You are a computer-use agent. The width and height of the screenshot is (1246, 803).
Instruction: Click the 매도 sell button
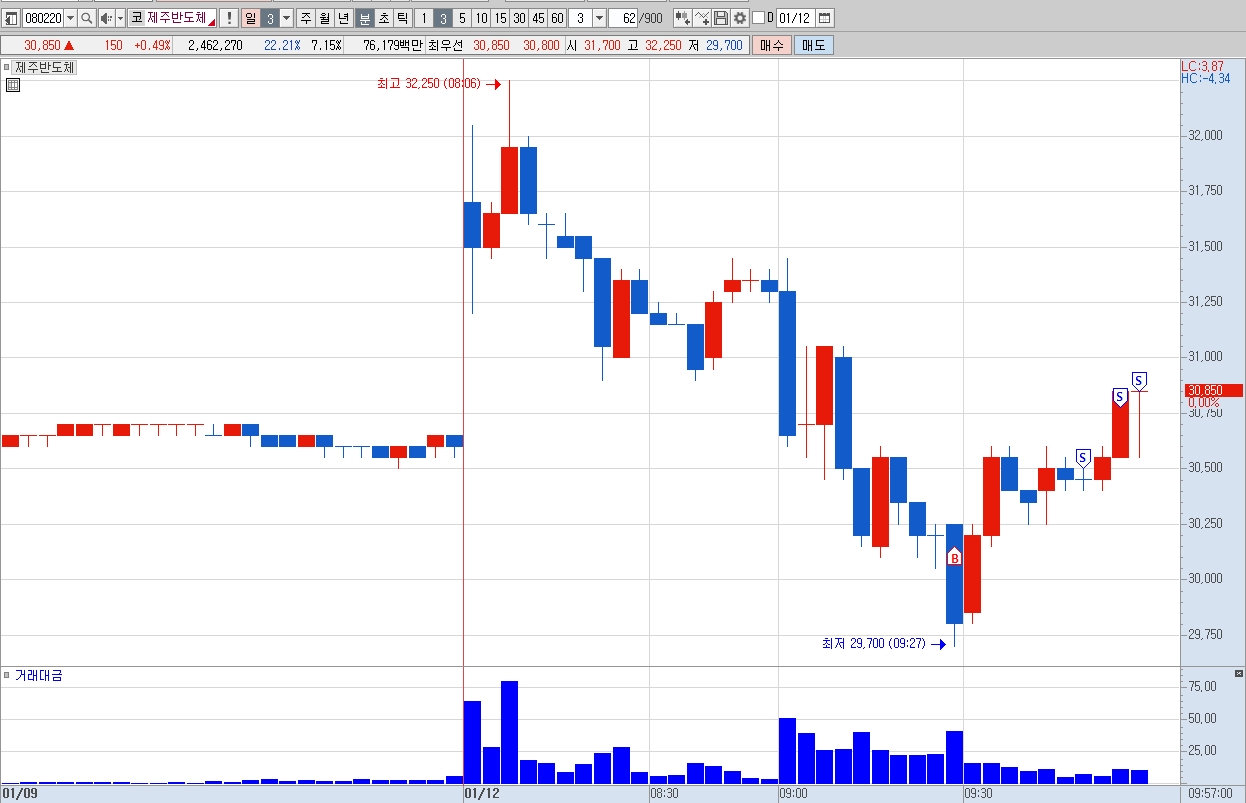click(x=813, y=45)
